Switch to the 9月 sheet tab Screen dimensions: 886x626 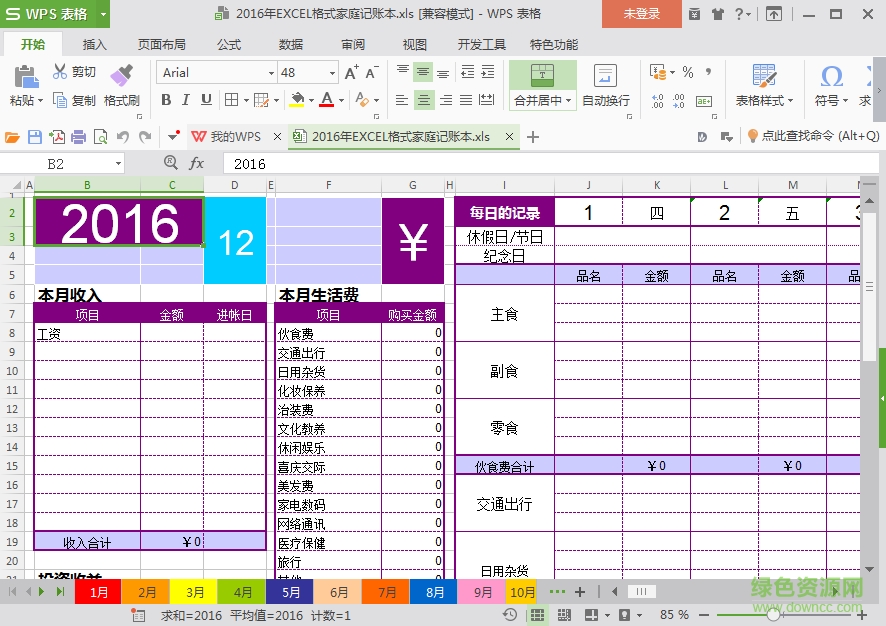click(x=481, y=592)
